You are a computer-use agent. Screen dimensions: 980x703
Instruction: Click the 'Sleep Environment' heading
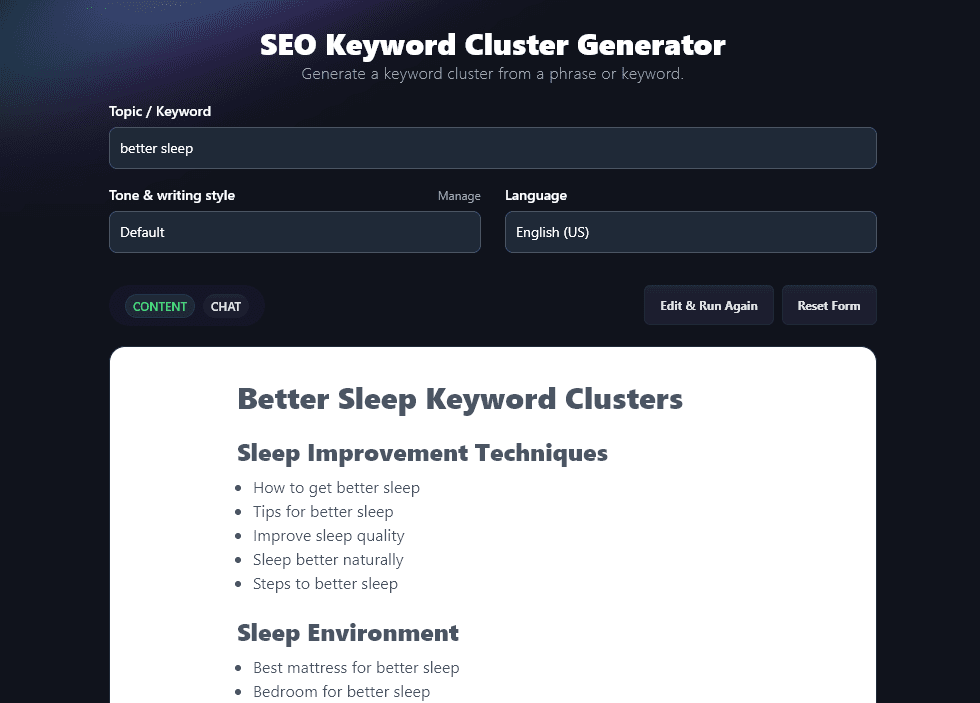point(348,633)
